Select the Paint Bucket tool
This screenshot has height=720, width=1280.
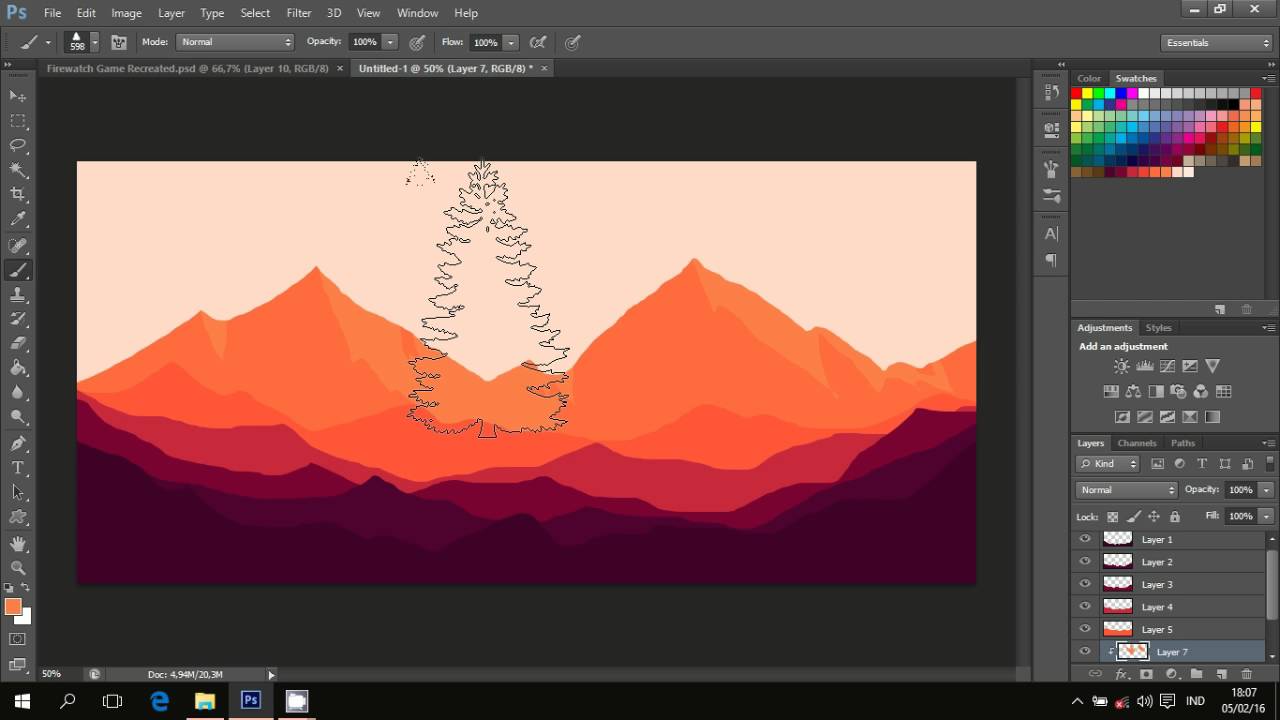18,368
